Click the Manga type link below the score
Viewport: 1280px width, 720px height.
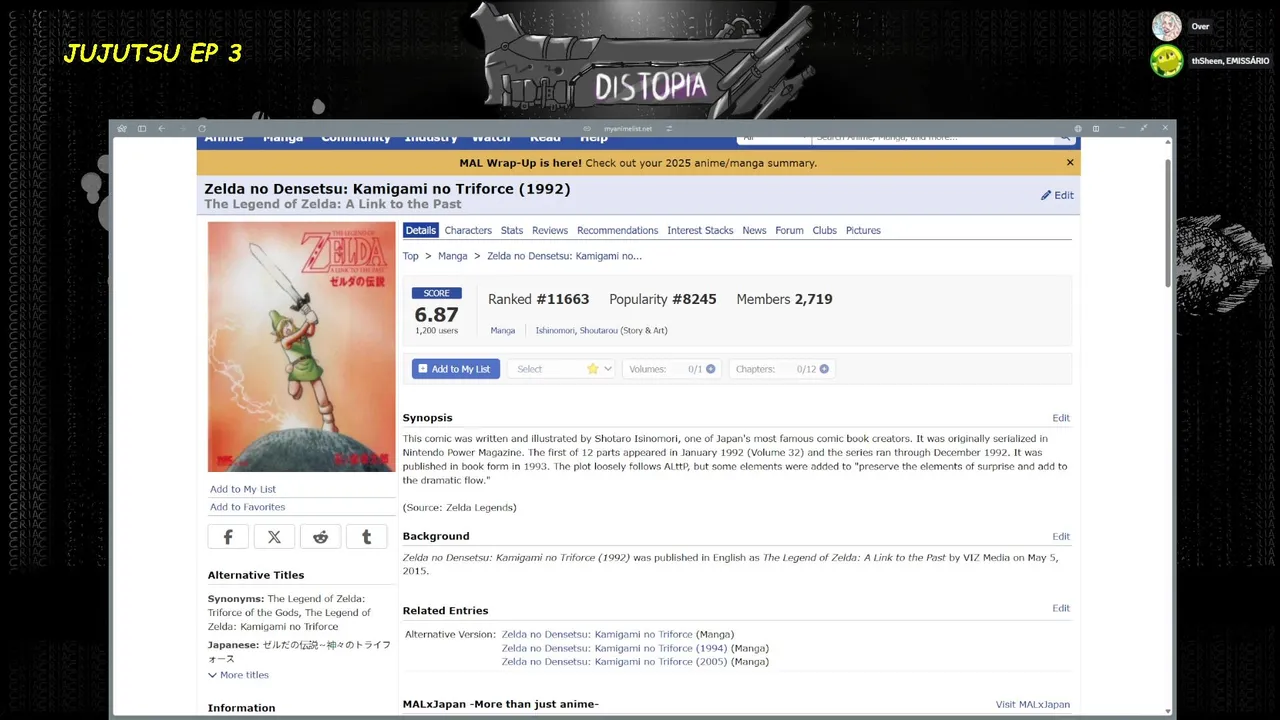click(x=503, y=330)
